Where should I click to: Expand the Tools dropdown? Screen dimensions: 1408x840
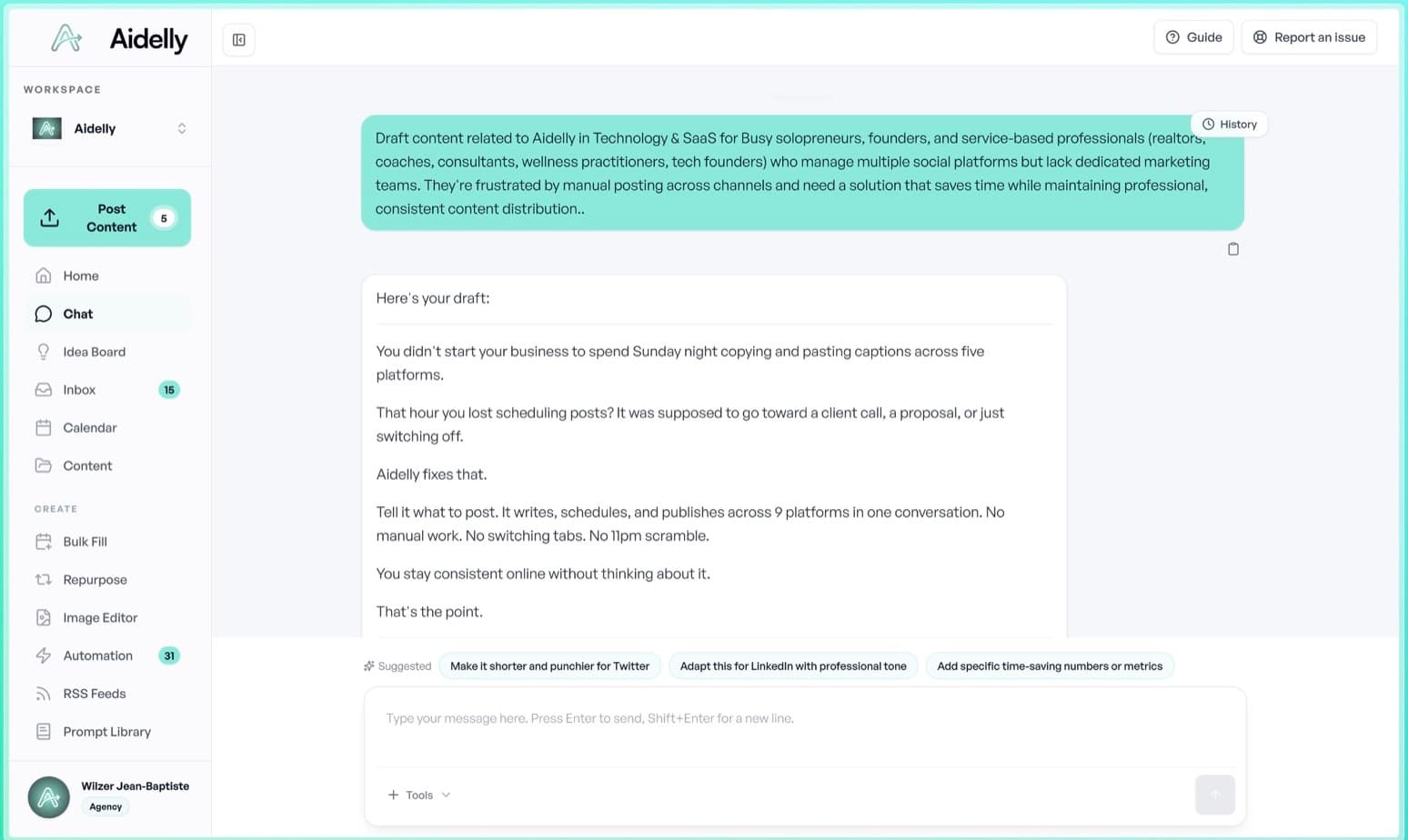coord(419,795)
